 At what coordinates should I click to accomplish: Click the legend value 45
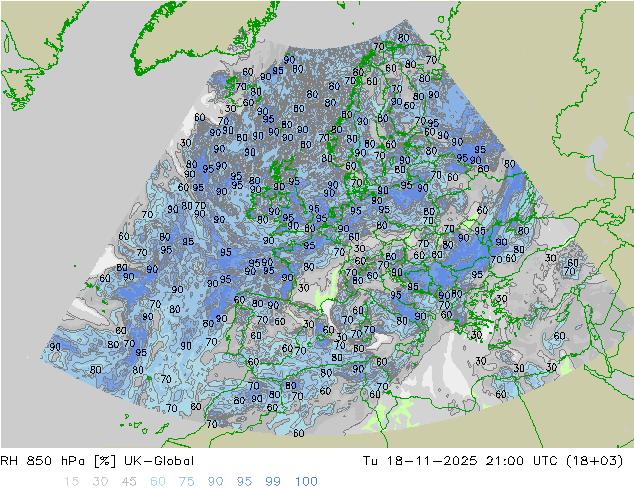pos(129,482)
